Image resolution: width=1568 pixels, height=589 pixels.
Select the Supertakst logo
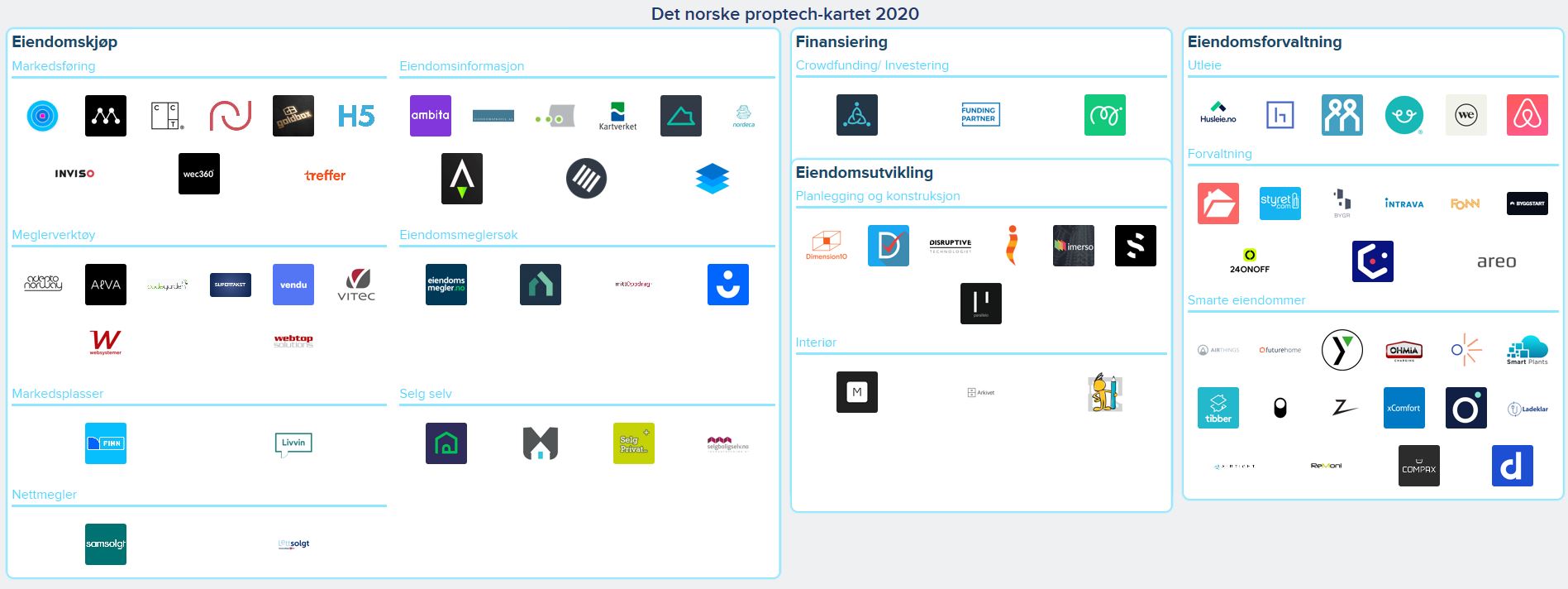coord(231,285)
